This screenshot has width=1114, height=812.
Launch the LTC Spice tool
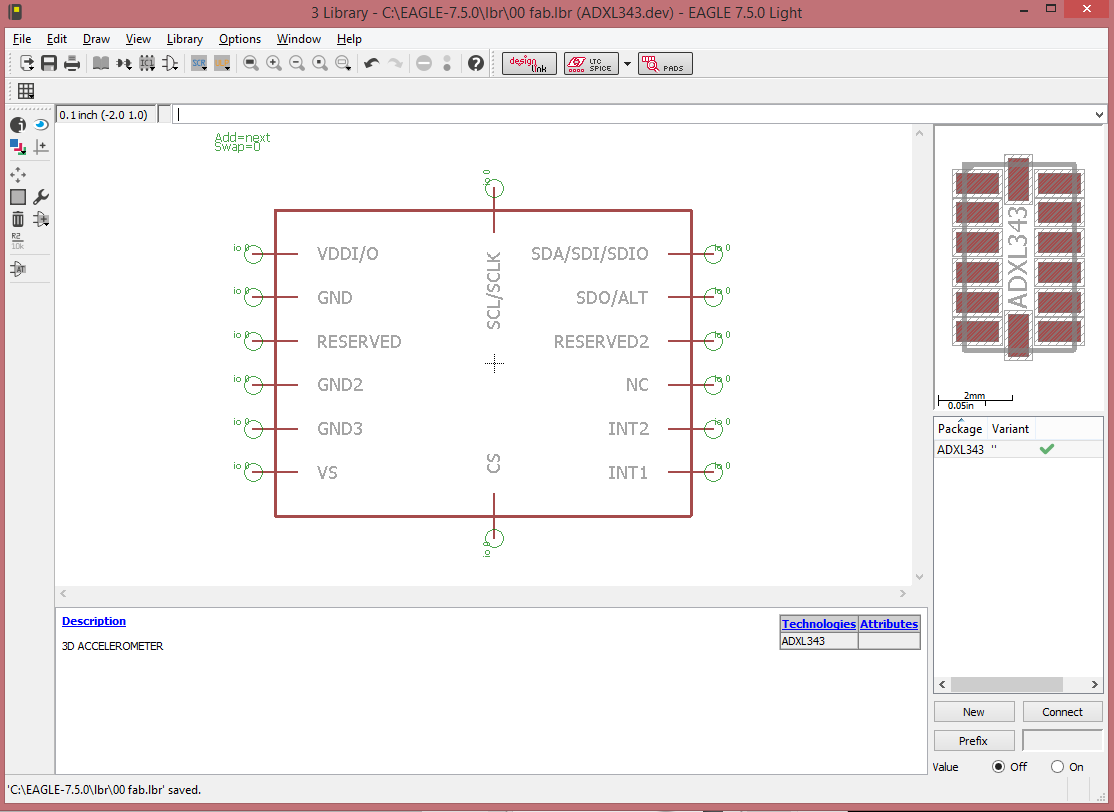pyautogui.click(x=591, y=64)
